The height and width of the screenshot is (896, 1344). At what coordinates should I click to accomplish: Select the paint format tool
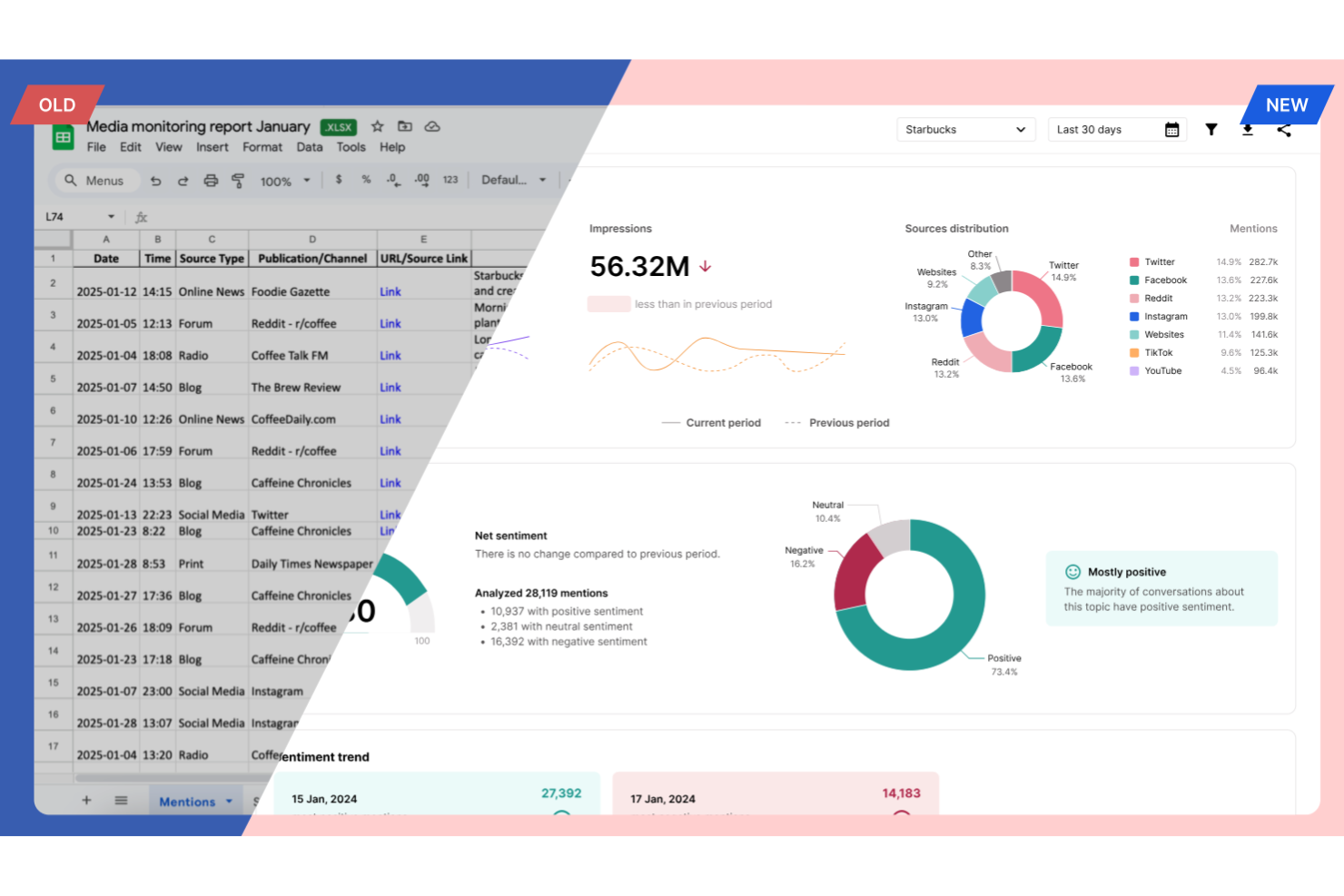click(238, 181)
